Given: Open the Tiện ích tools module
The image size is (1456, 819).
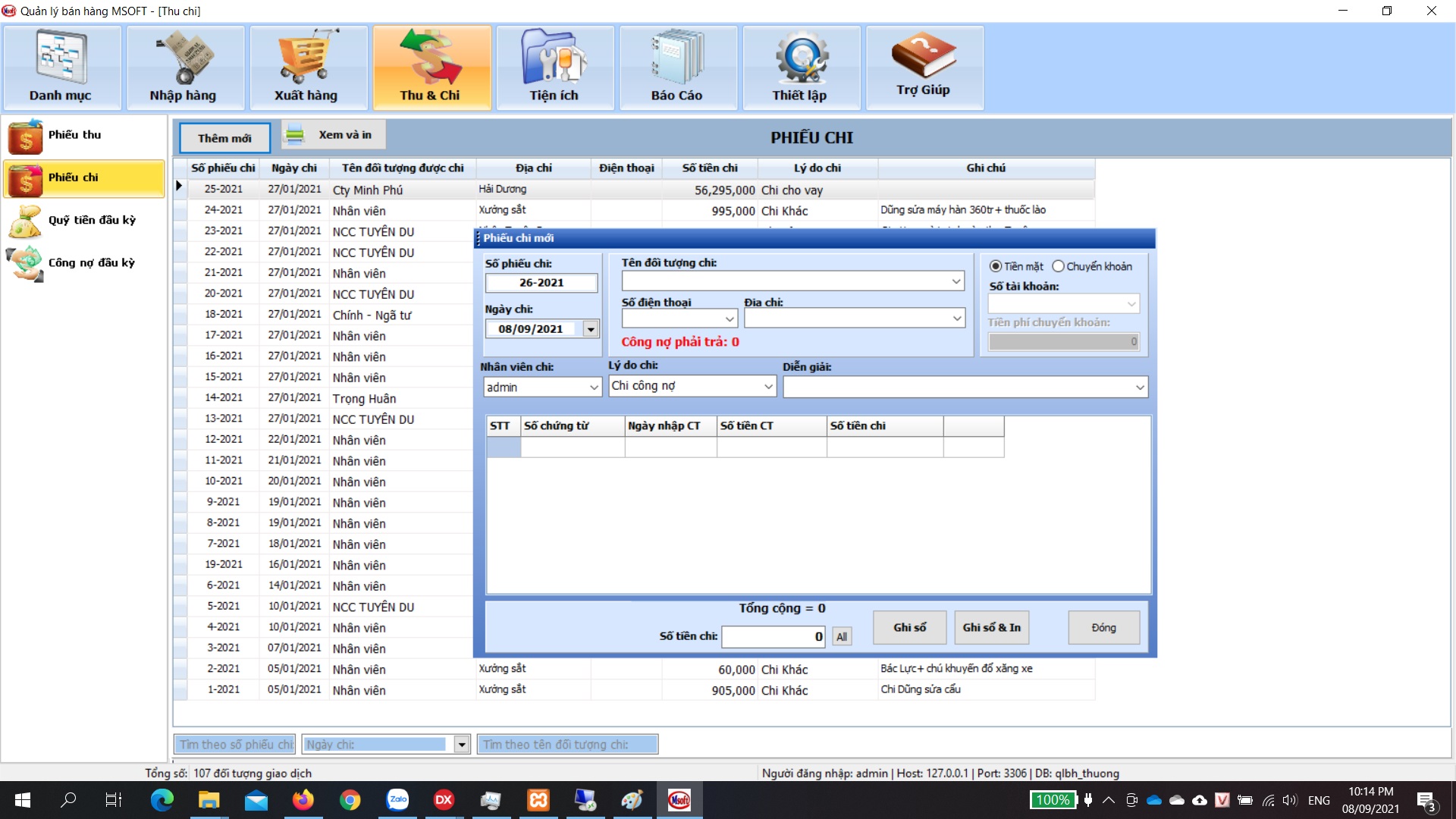Looking at the screenshot, I should [554, 68].
